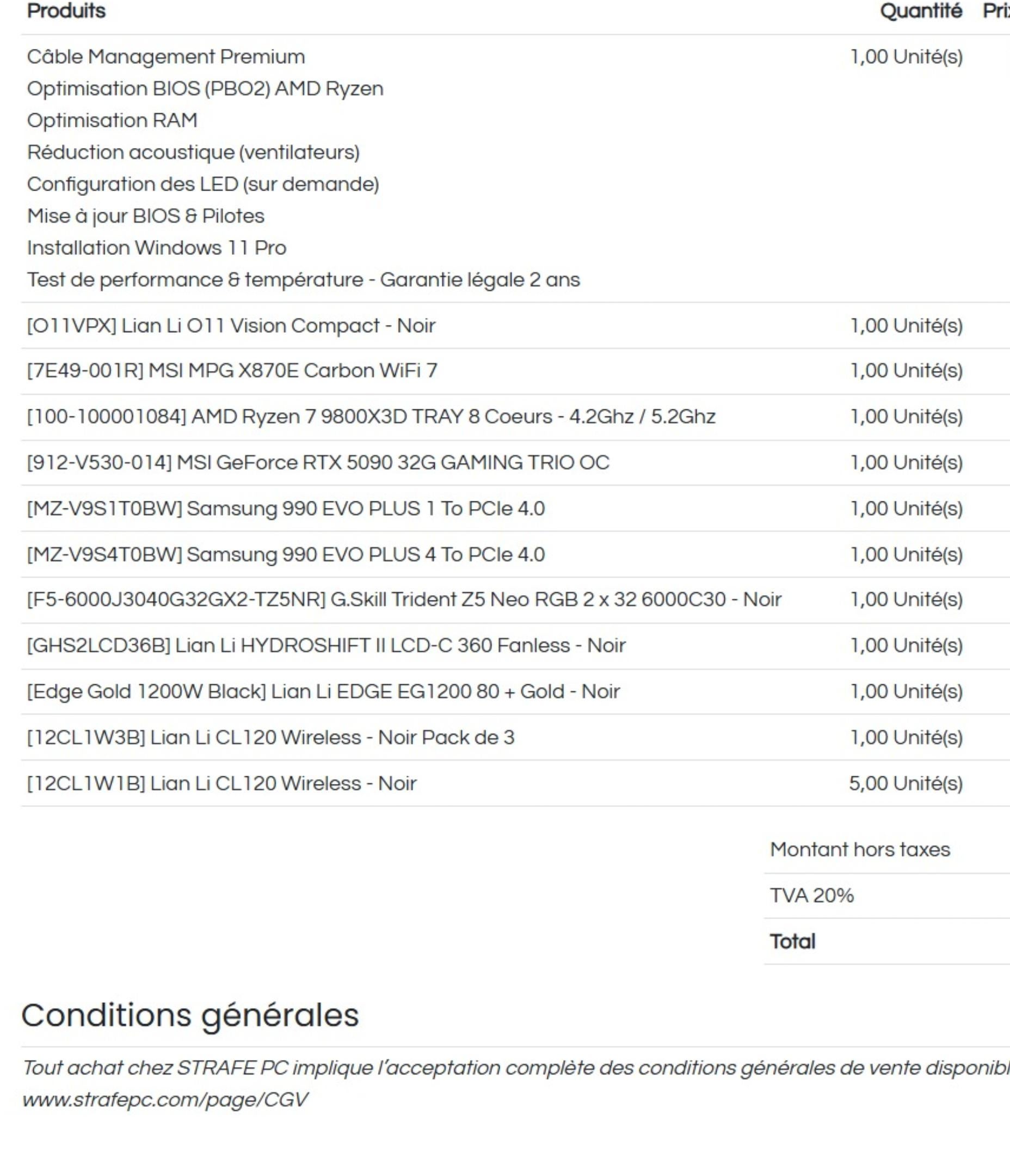Viewport: 1010px width, 1176px height.
Task: Click the Quantité column header
Action: coord(920,11)
